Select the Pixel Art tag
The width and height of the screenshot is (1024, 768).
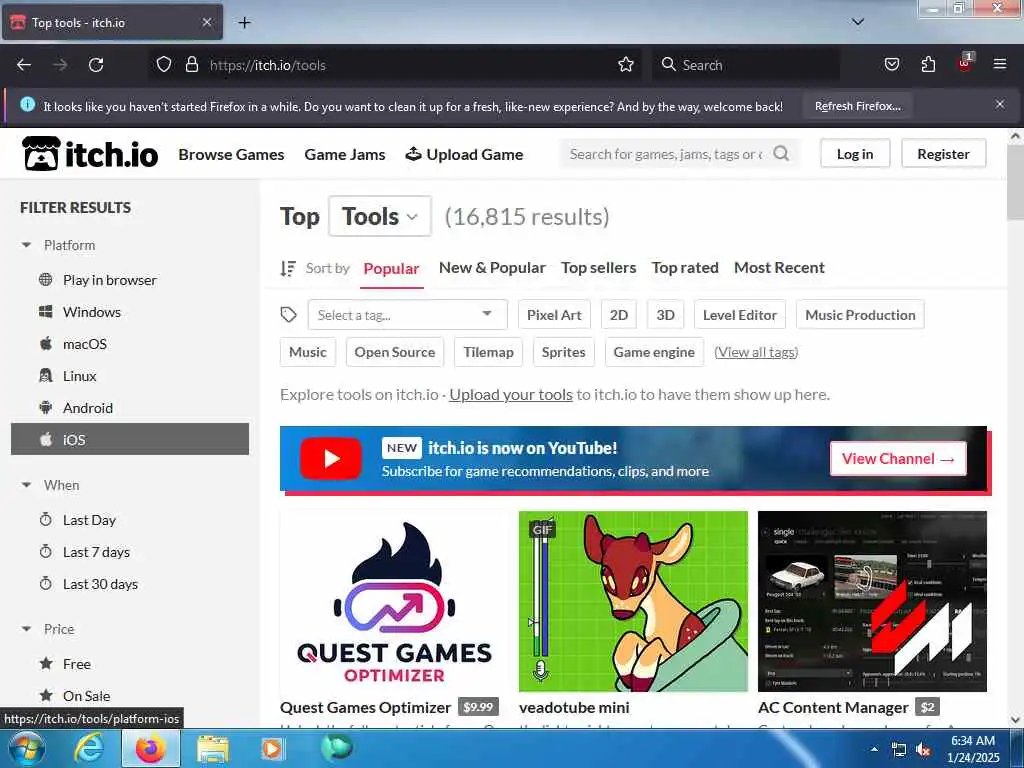[554, 315]
